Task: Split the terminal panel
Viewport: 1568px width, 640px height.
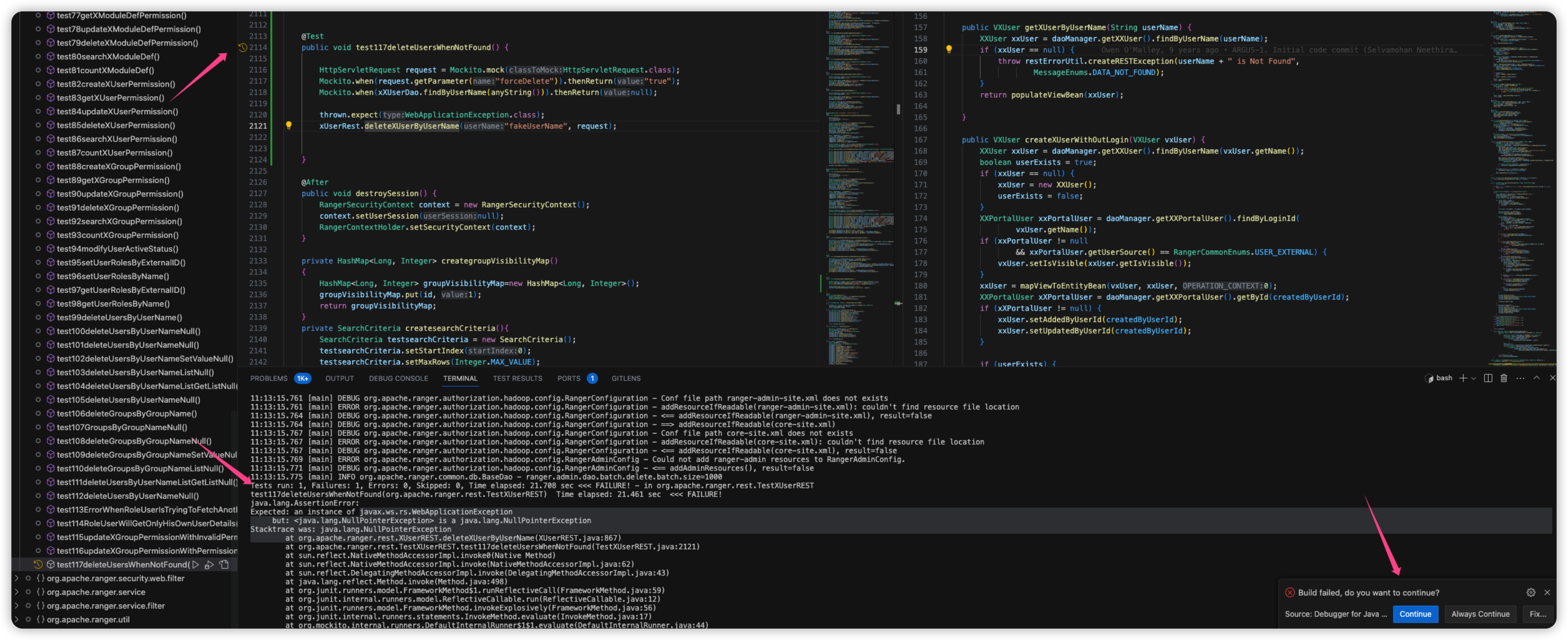Action: click(x=1488, y=378)
